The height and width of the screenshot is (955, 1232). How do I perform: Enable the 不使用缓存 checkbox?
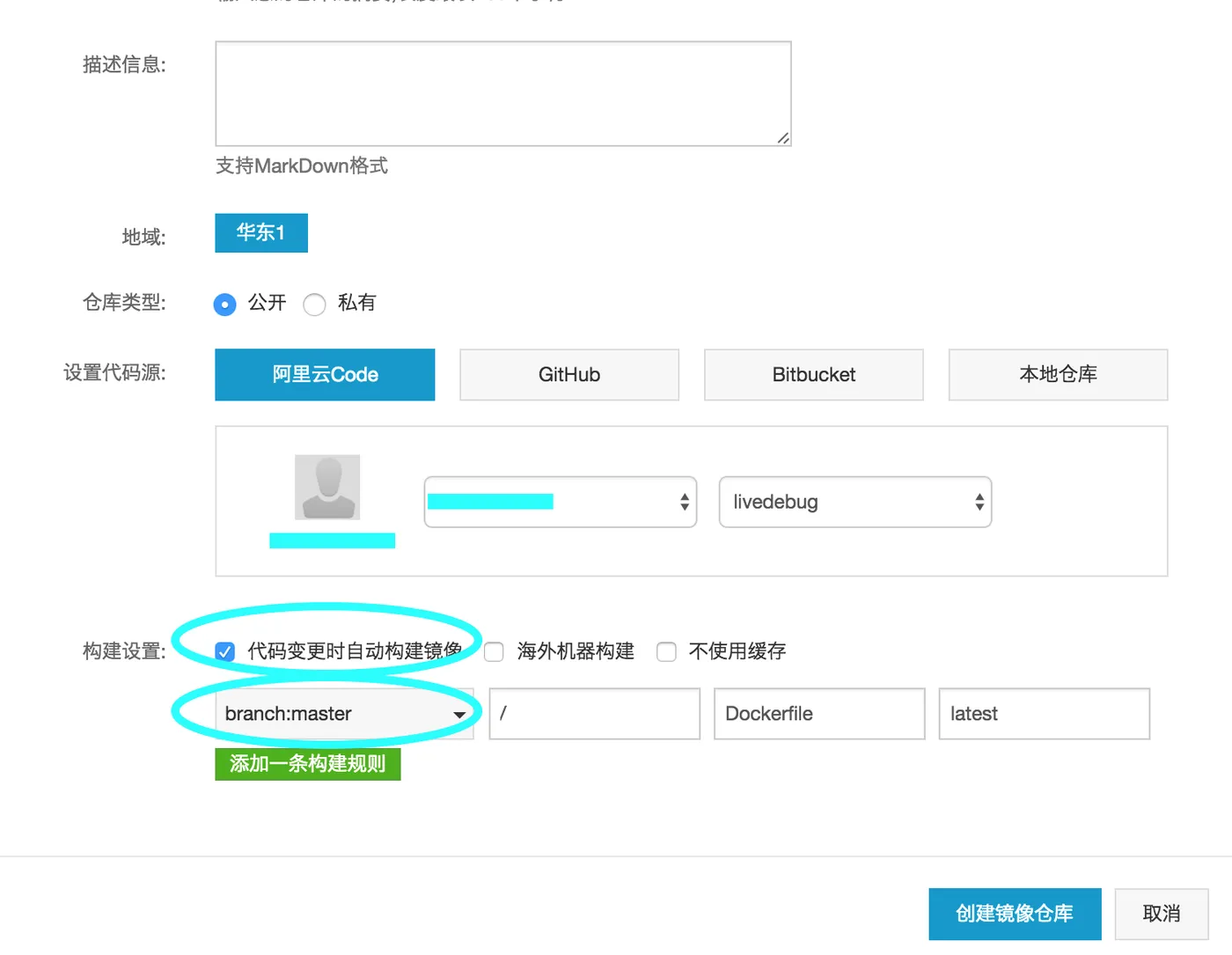(x=666, y=651)
